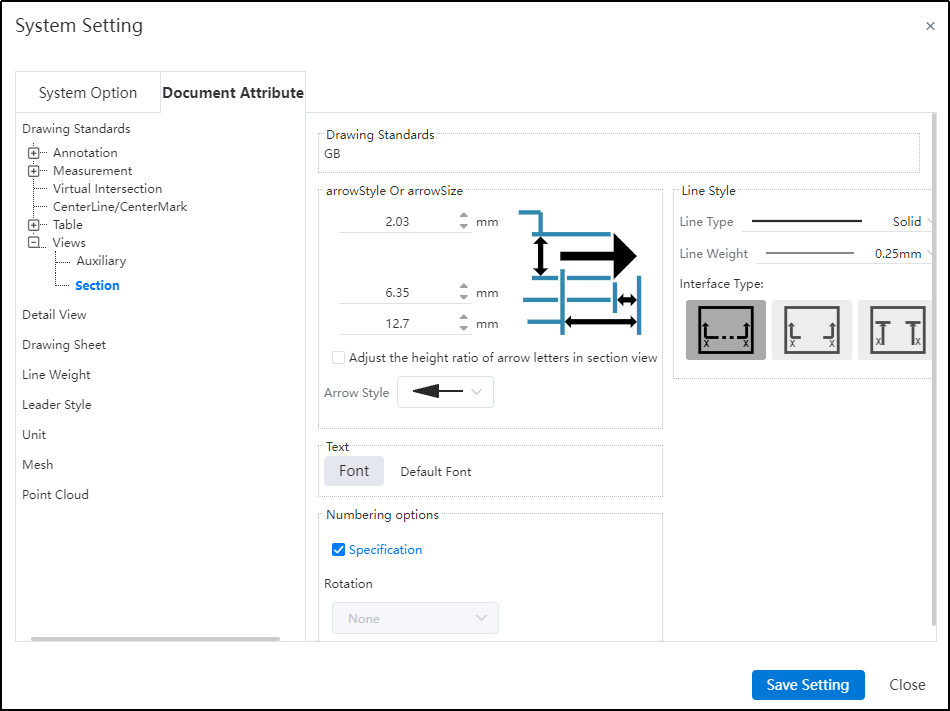Close System Setting with the X icon

click(930, 27)
